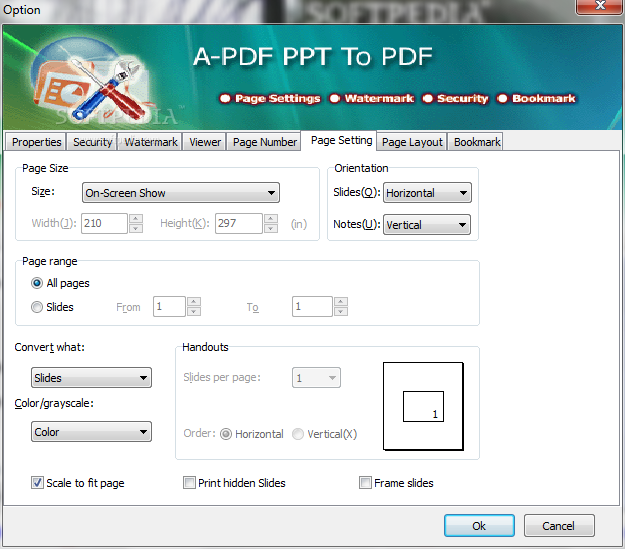Select the Page Setting tab
Image resolution: width=625 pixels, height=549 pixels.
click(x=341, y=140)
